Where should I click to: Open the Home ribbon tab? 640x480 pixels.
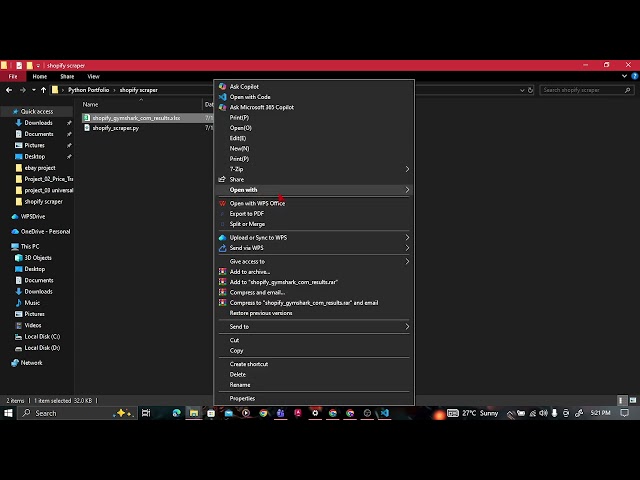tap(40, 76)
